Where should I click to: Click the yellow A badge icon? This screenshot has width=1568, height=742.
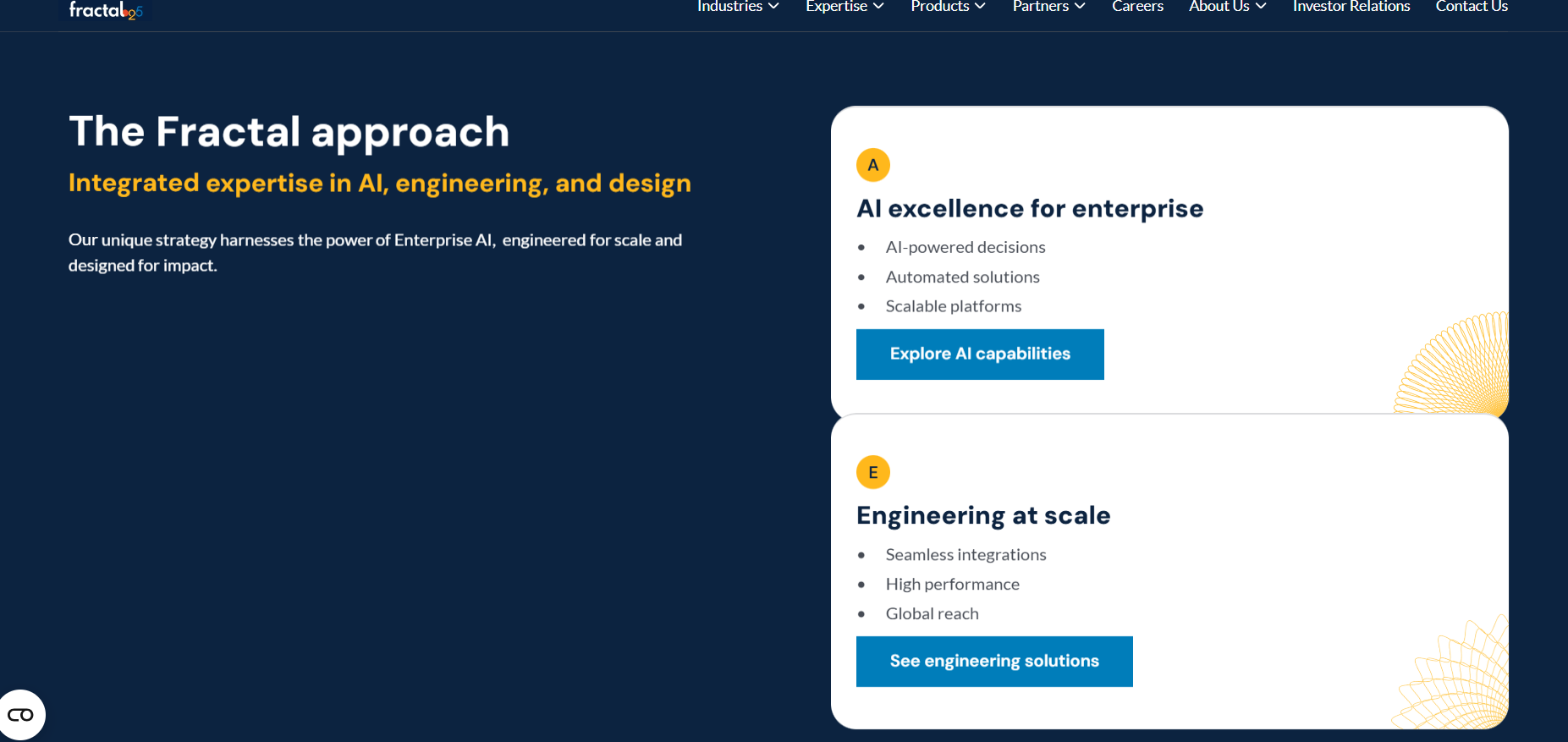point(873,165)
